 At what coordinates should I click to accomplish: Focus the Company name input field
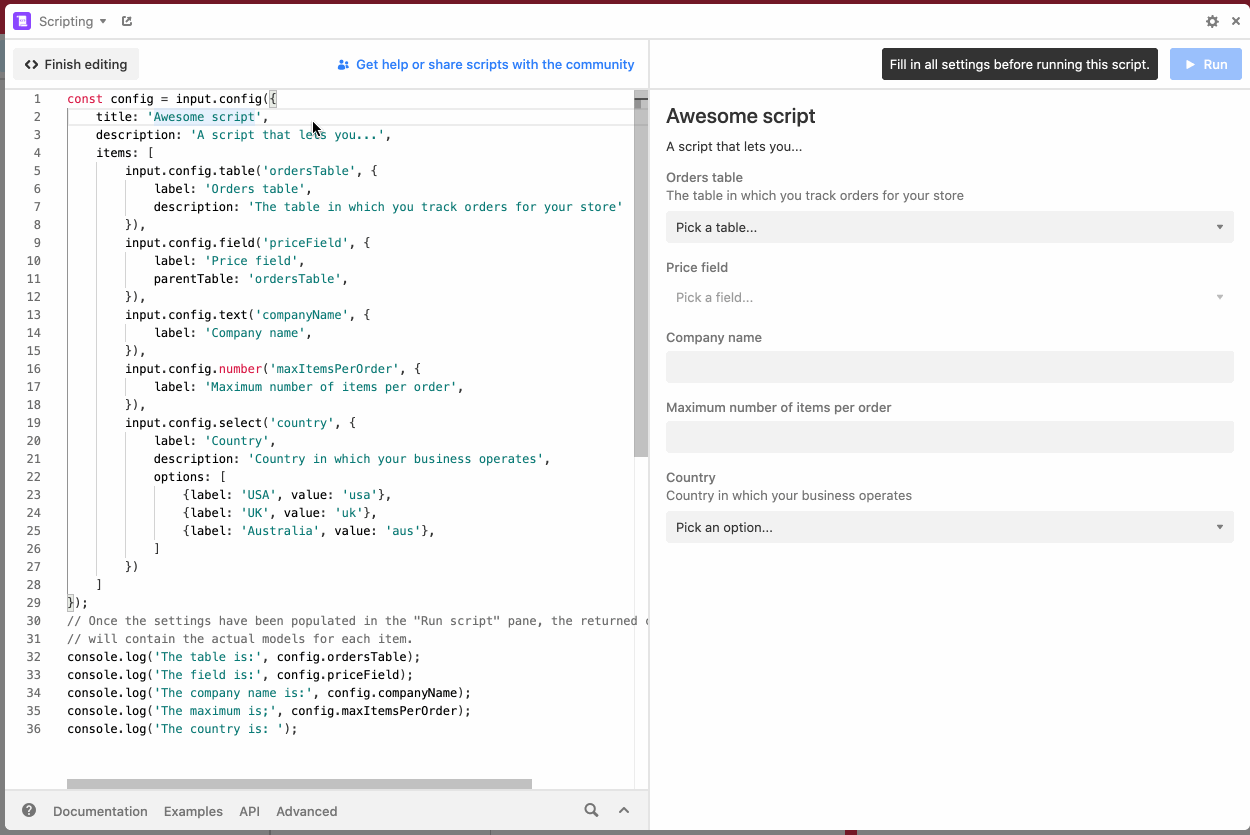(x=950, y=367)
